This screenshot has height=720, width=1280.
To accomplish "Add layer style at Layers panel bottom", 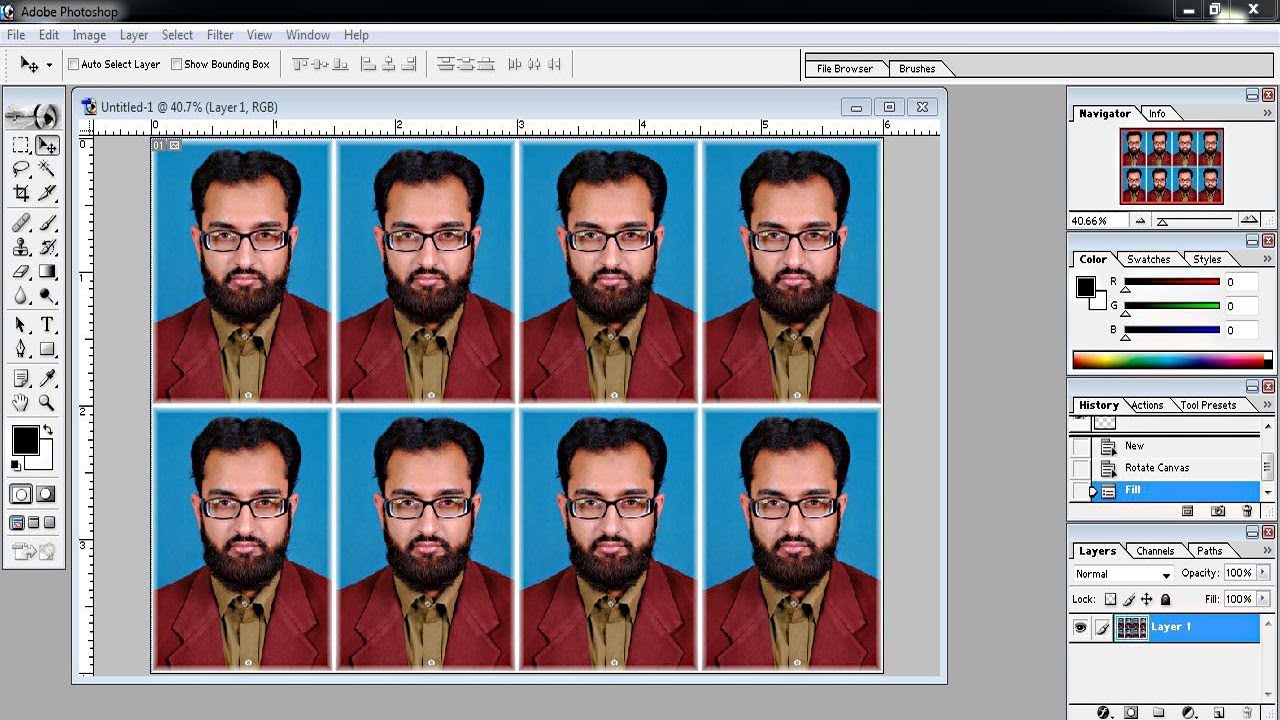I will coord(1104,712).
